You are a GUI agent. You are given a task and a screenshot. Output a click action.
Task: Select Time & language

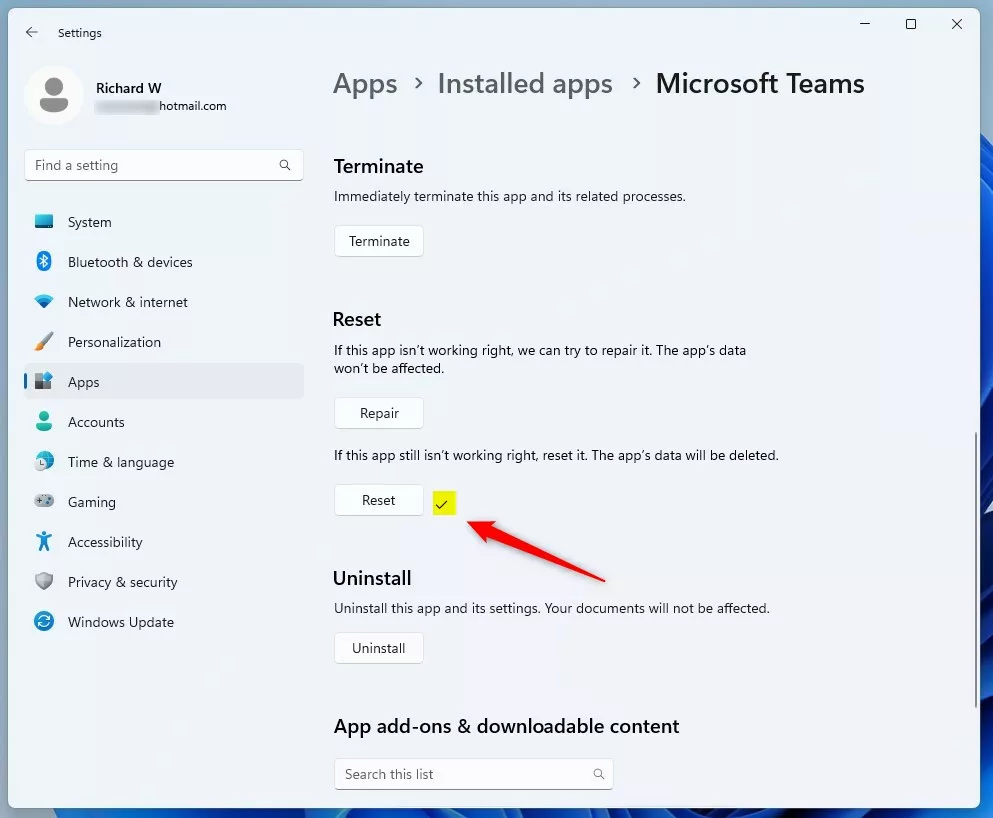pyautogui.click(x=164, y=462)
